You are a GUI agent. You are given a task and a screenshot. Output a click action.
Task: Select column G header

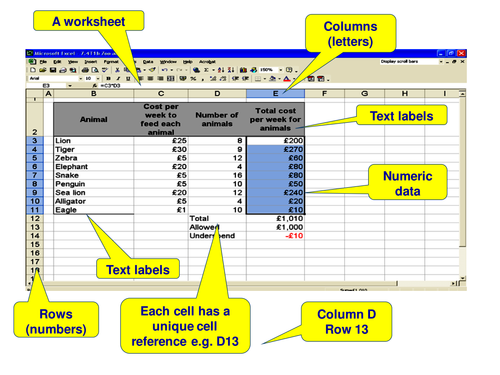[x=364, y=94]
